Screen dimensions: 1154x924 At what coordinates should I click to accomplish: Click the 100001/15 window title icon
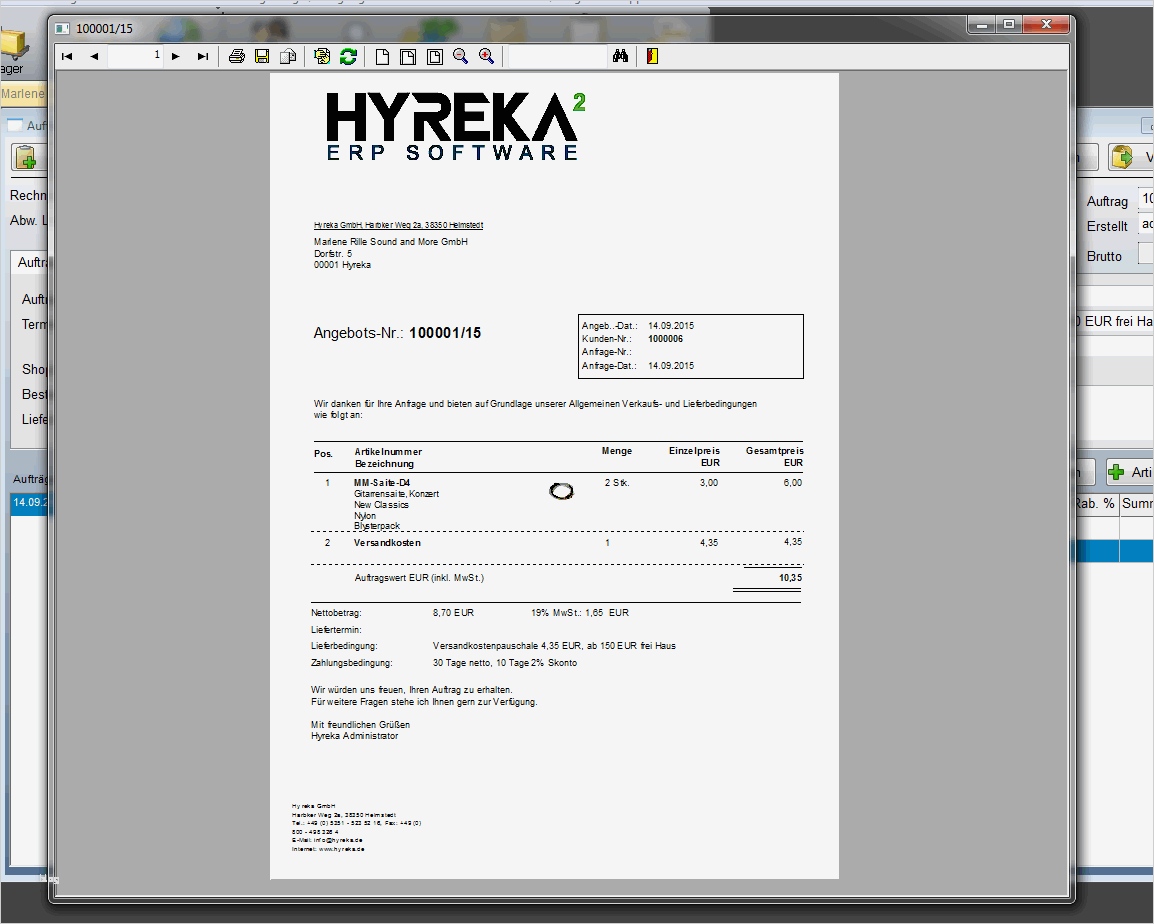pos(63,29)
